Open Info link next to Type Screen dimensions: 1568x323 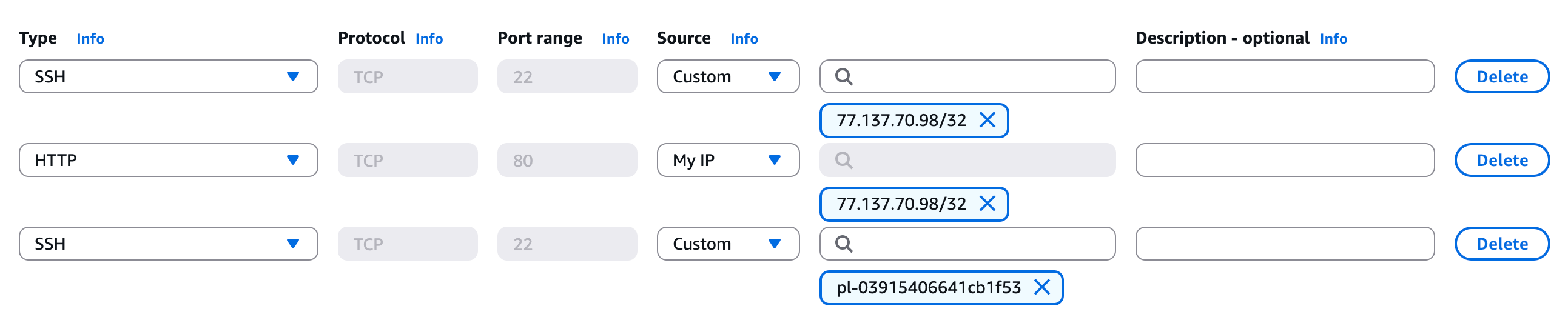pos(90,39)
